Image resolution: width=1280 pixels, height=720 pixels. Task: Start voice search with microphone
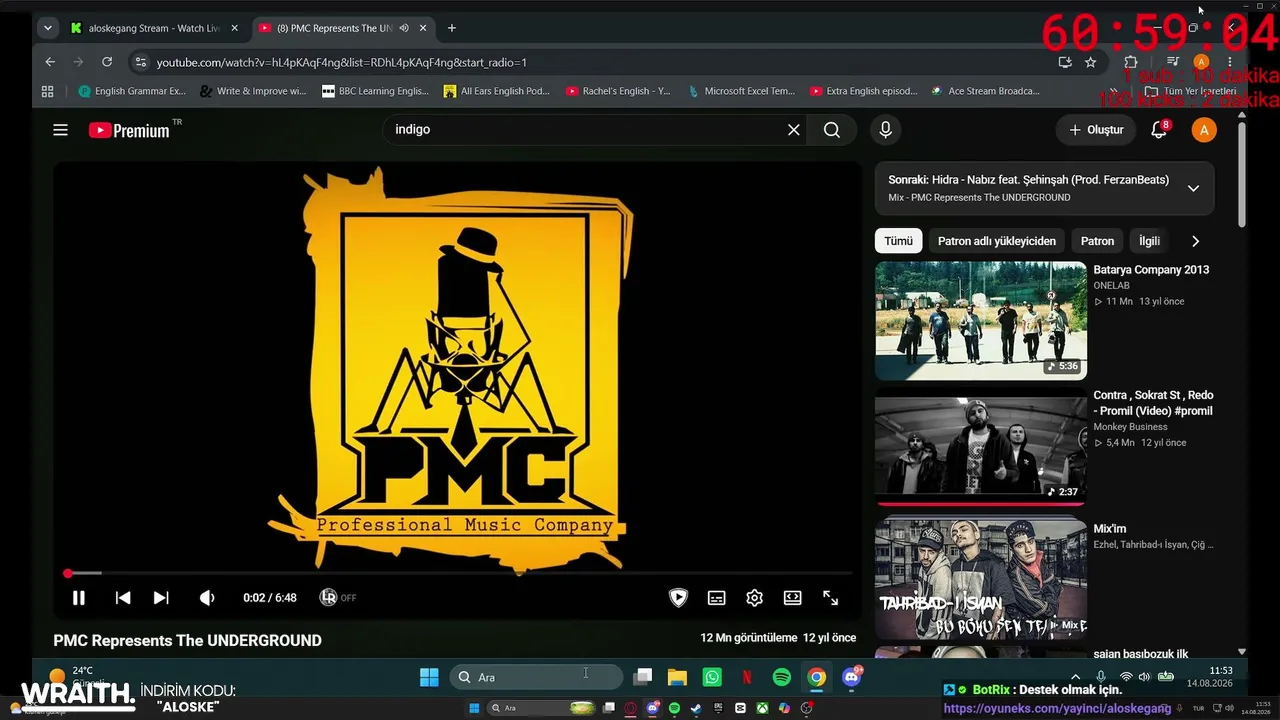(885, 130)
